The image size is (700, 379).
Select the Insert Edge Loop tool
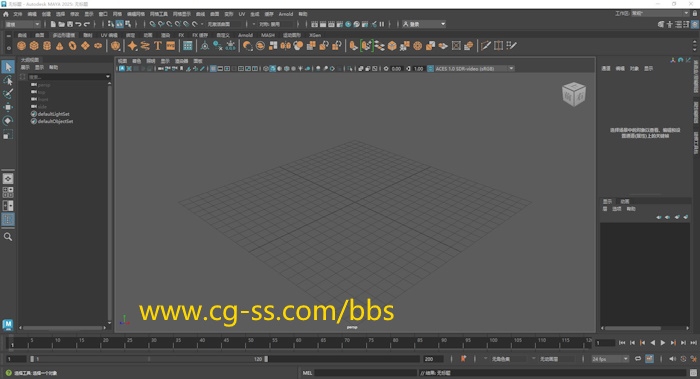pyautogui.click(x=499, y=46)
